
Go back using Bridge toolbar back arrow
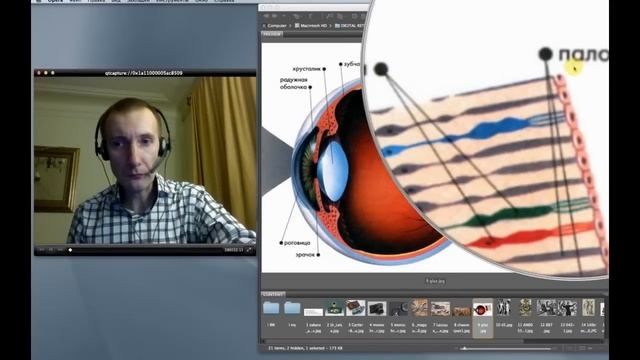click(x=266, y=16)
